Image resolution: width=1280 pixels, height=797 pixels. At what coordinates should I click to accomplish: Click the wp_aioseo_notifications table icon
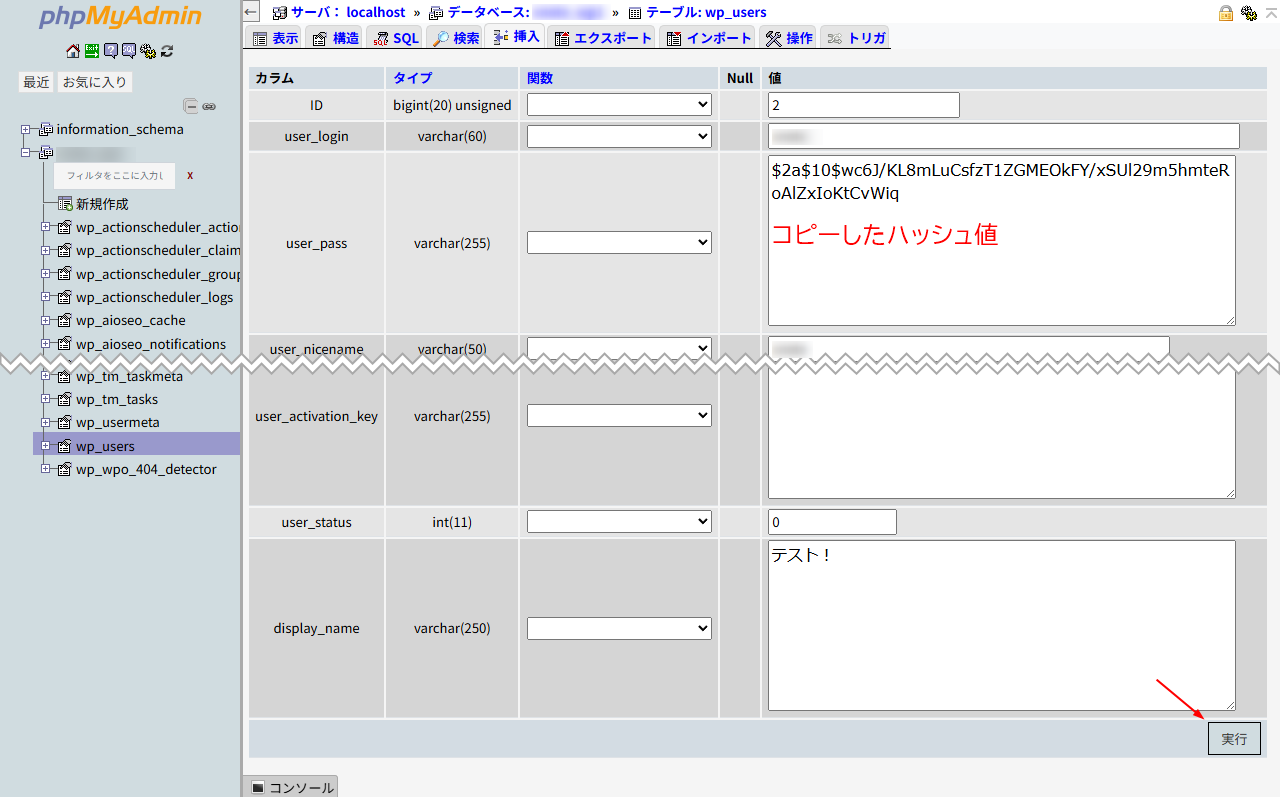[x=65, y=344]
